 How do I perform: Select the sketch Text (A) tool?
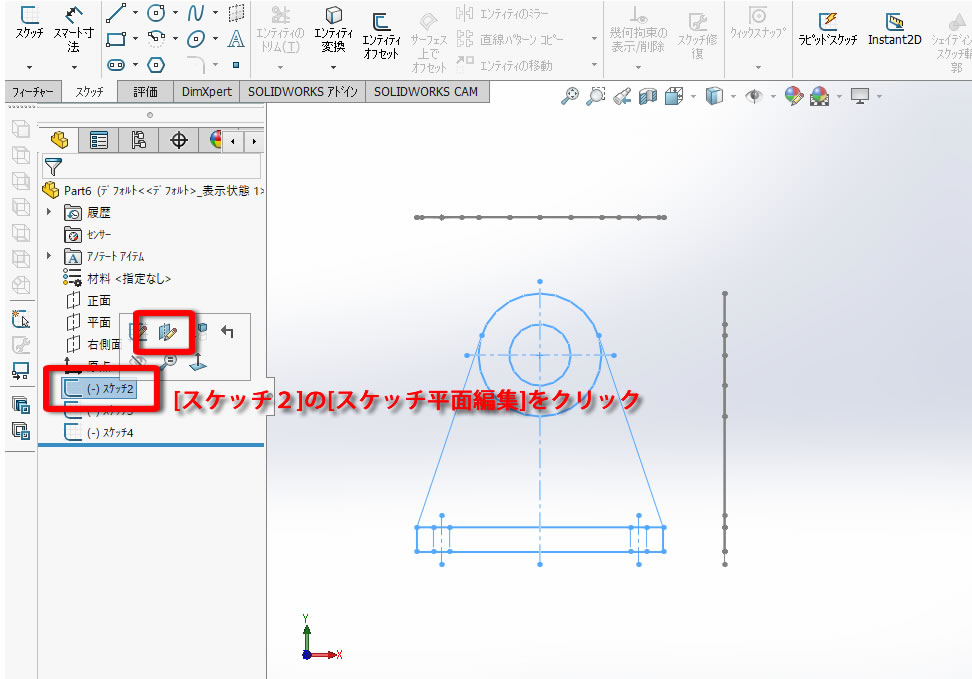pos(236,39)
